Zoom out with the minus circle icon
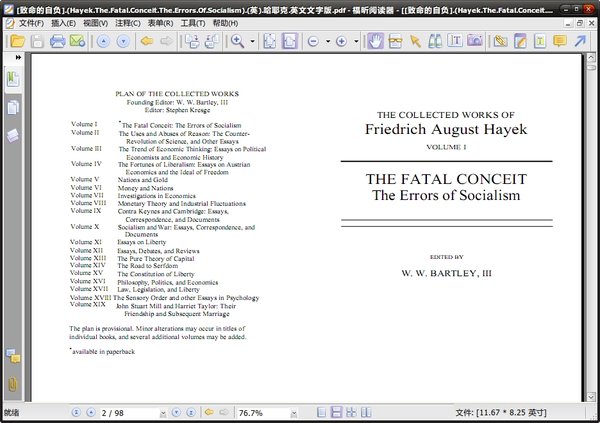The width and height of the screenshot is (600, 423). tap(313, 41)
